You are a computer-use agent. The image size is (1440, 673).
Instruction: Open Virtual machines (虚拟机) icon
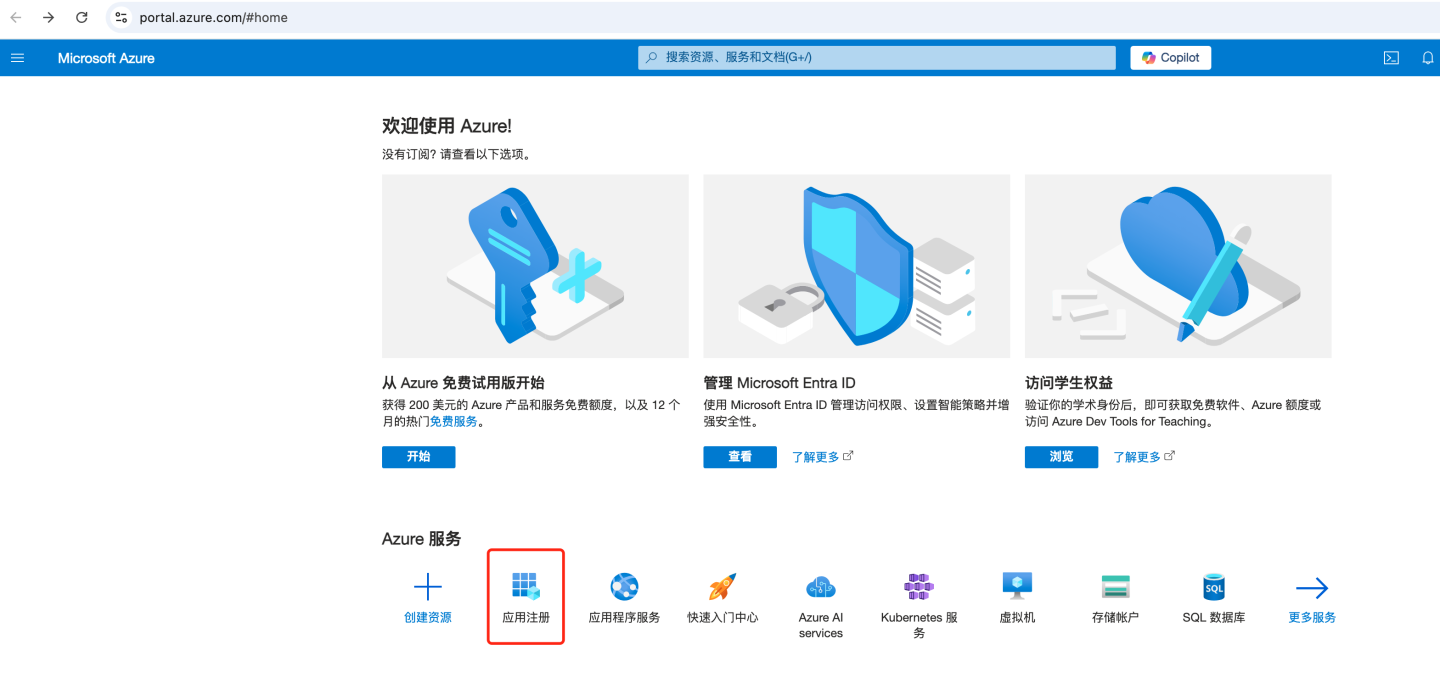[x=1017, y=586]
